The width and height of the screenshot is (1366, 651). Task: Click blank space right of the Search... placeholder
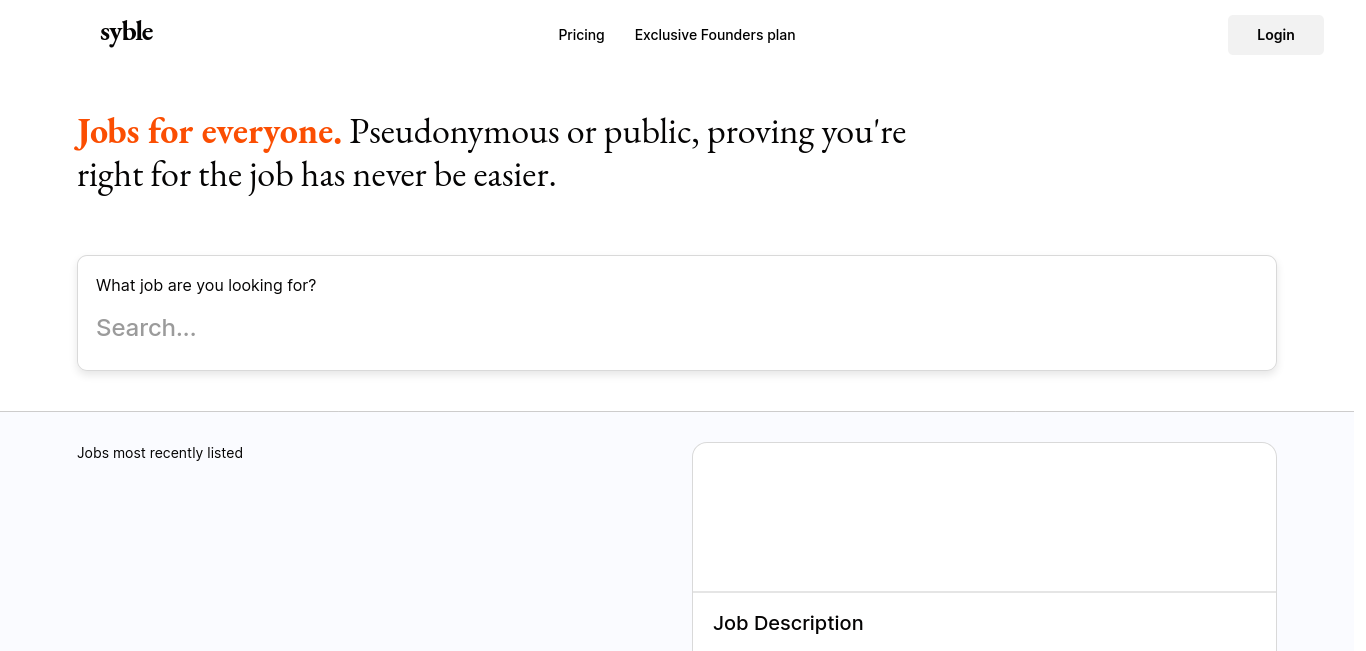pos(800,328)
